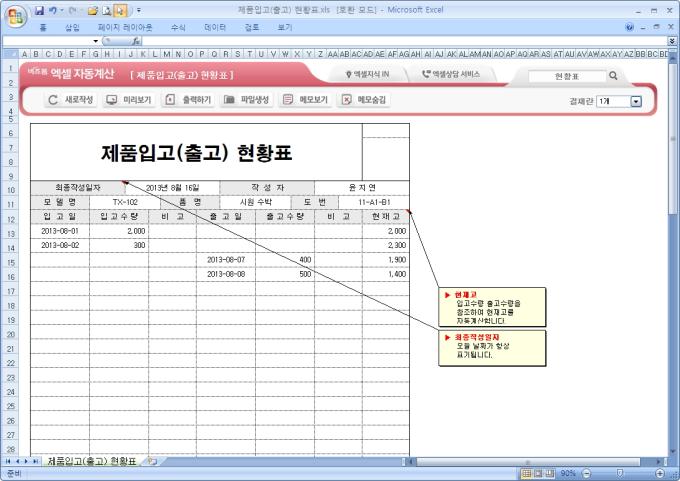Click the insert new worksheet tab icon
Image resolution: width=680 pixels, height=481 pixels.
152,461
